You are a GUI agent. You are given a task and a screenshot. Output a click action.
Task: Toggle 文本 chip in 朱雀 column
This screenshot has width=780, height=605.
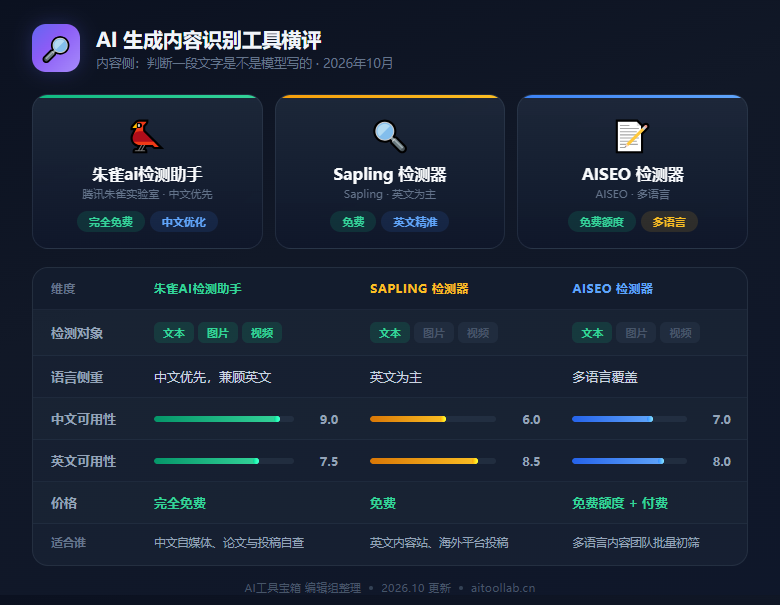click(174, 333)
